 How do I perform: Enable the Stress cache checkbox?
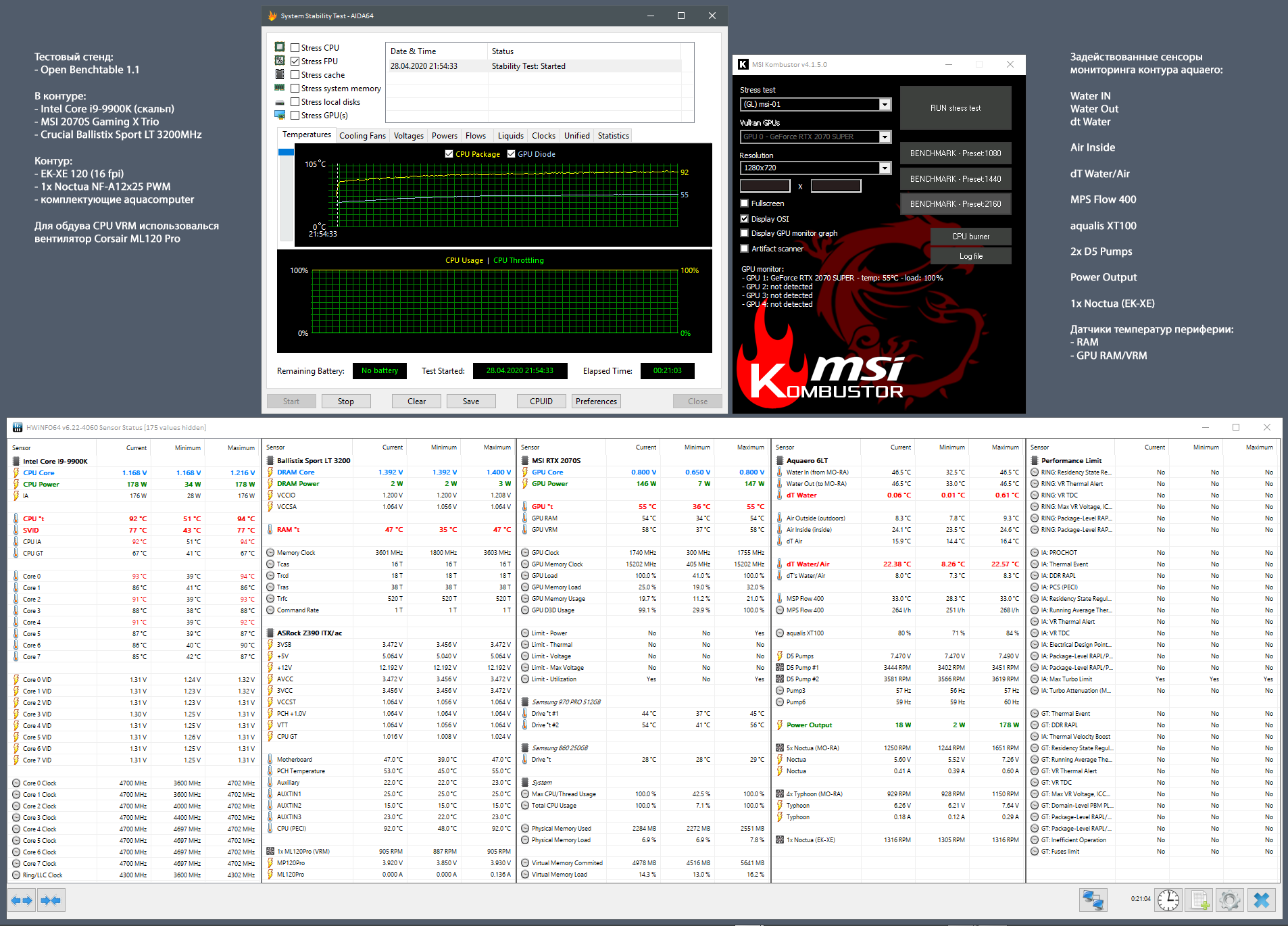(x=295, y=74)
